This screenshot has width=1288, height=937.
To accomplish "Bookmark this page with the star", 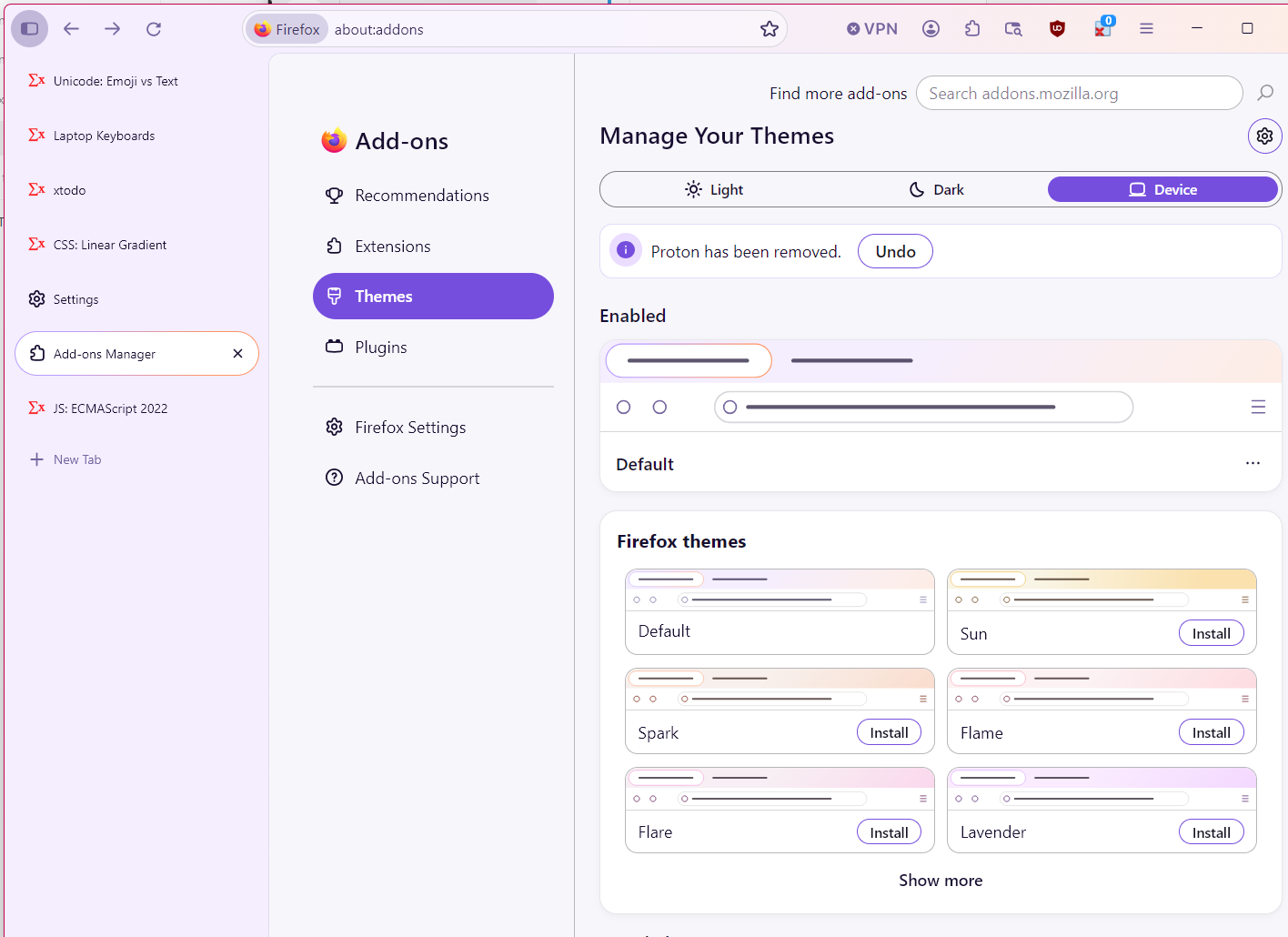I will point(770,29).
